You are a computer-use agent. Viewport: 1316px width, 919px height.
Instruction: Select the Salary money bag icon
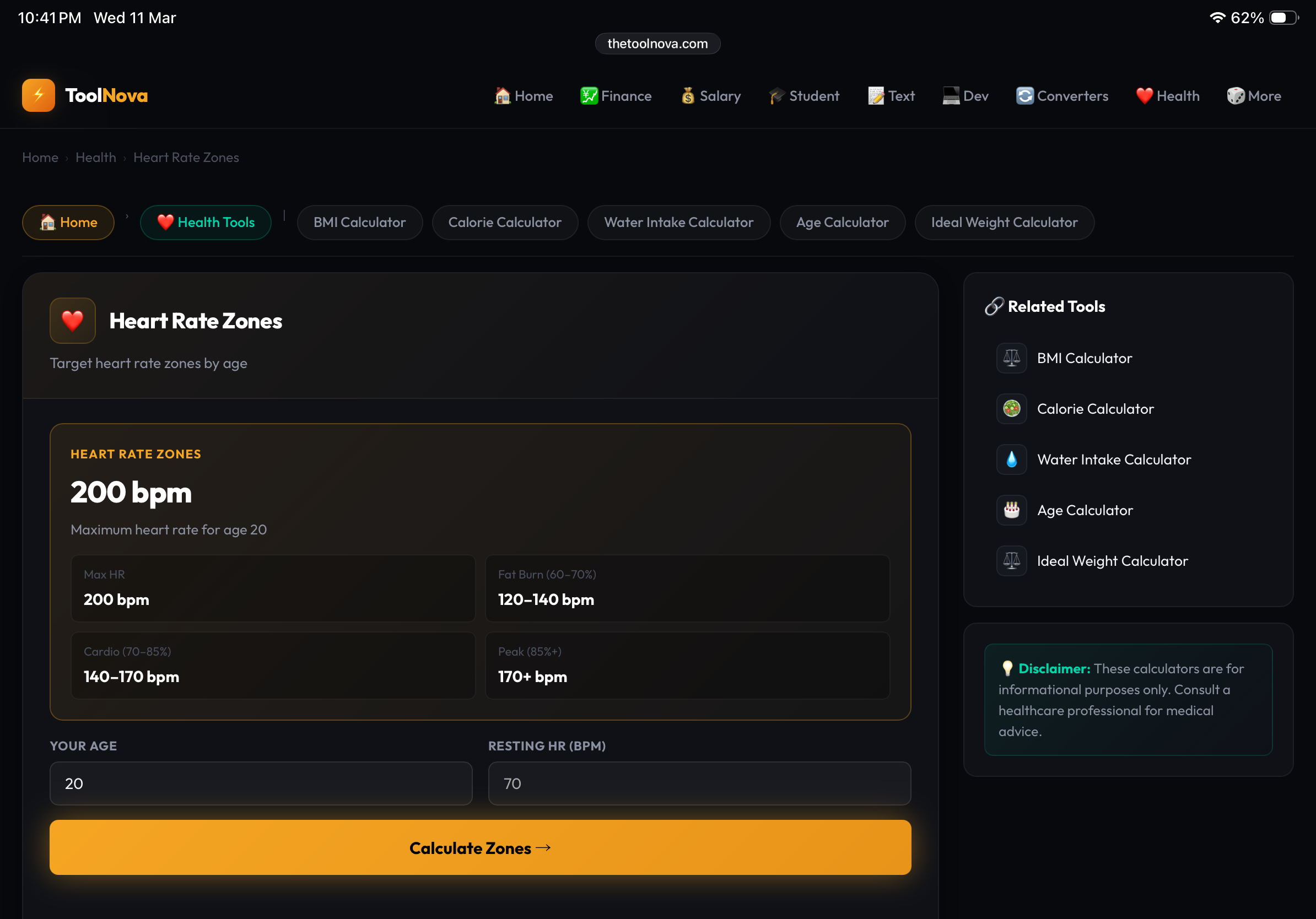(x=687, y=96)
